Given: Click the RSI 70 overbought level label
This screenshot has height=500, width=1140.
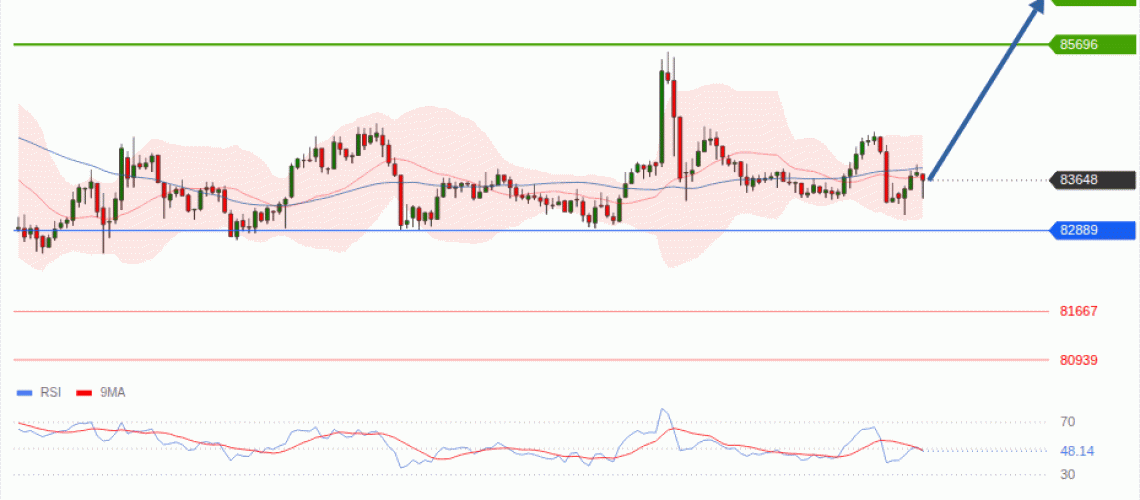Looking at the screenshot, I should pyautogui.click(x=1067, y=422).
